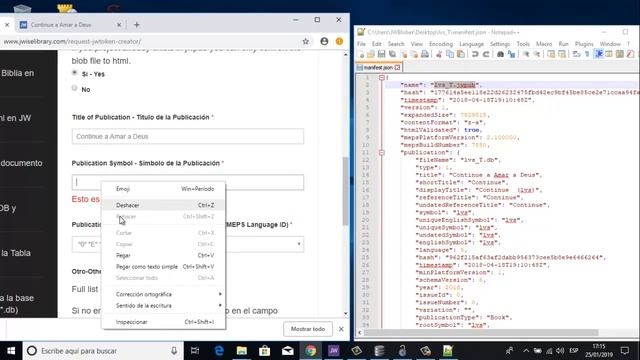The width and height of the screenshot is (640, 360).
Task: Open Microsoft Edge from the taskbar
Action: point(219,351)
